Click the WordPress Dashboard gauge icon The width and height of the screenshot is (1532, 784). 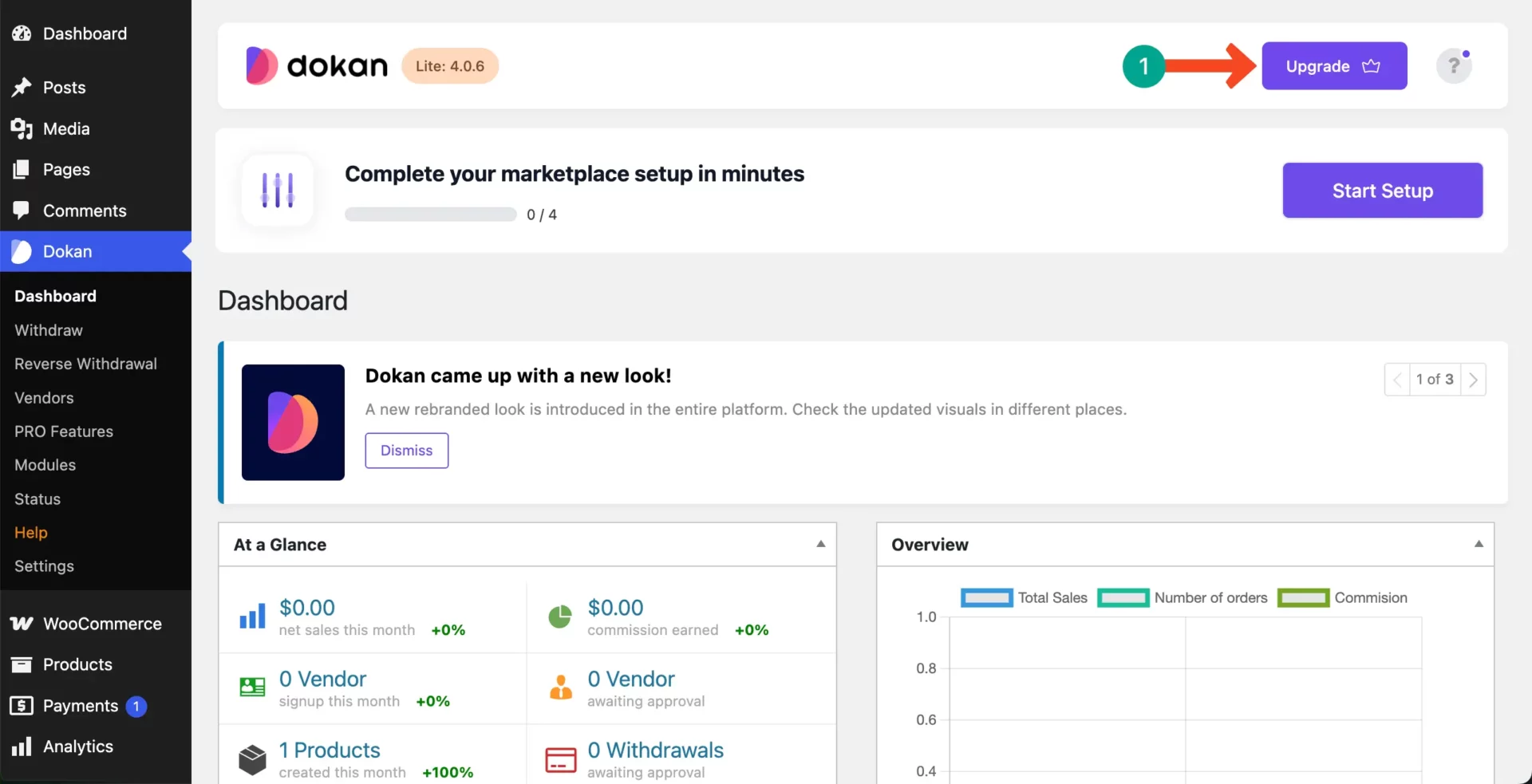22,33
